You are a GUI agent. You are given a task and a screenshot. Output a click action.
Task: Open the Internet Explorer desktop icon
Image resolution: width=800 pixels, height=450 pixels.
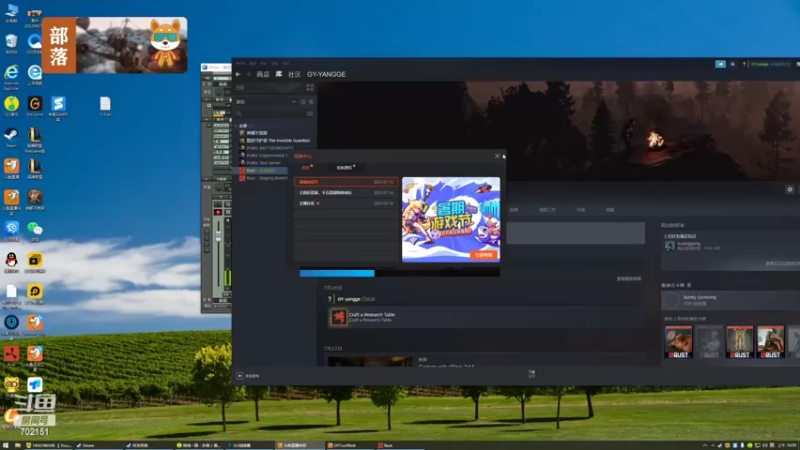pyautogui.click(x=11, y=77)
